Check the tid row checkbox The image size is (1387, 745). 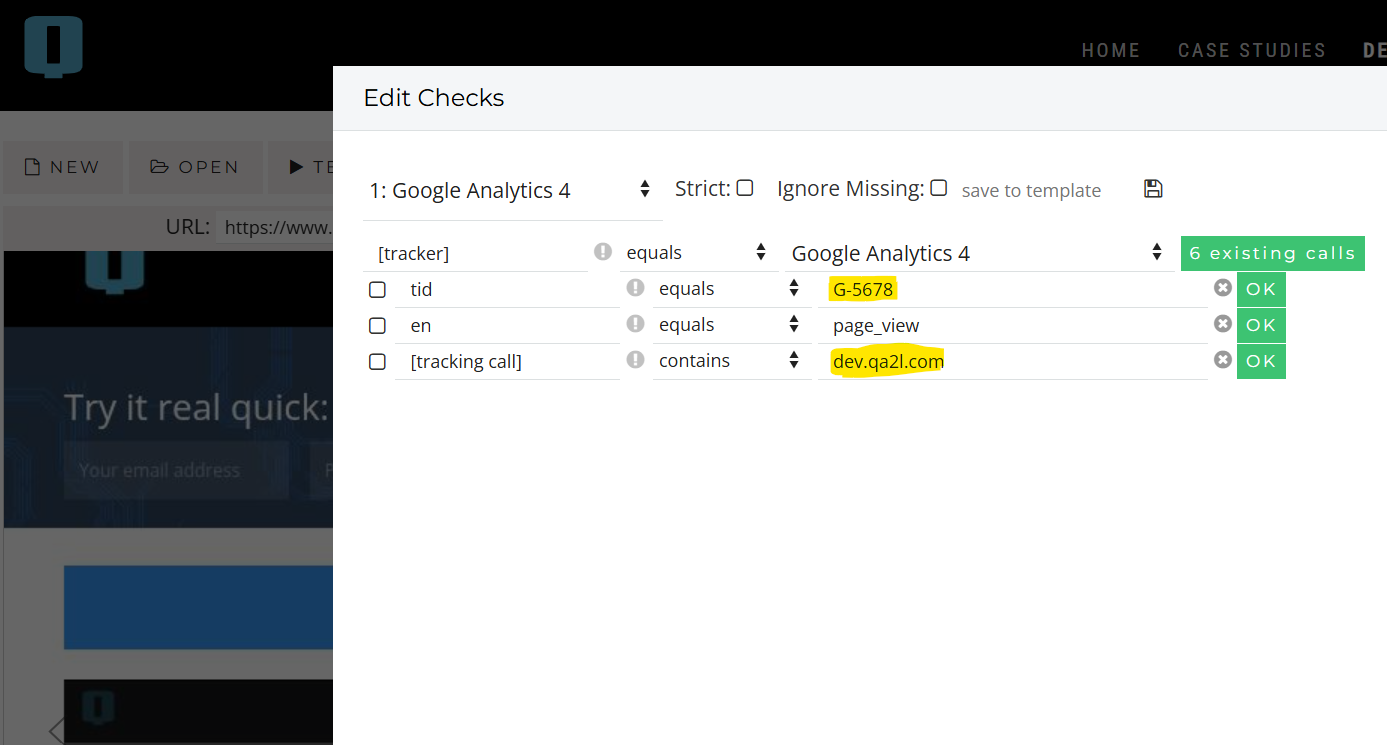tap(377, 290)
